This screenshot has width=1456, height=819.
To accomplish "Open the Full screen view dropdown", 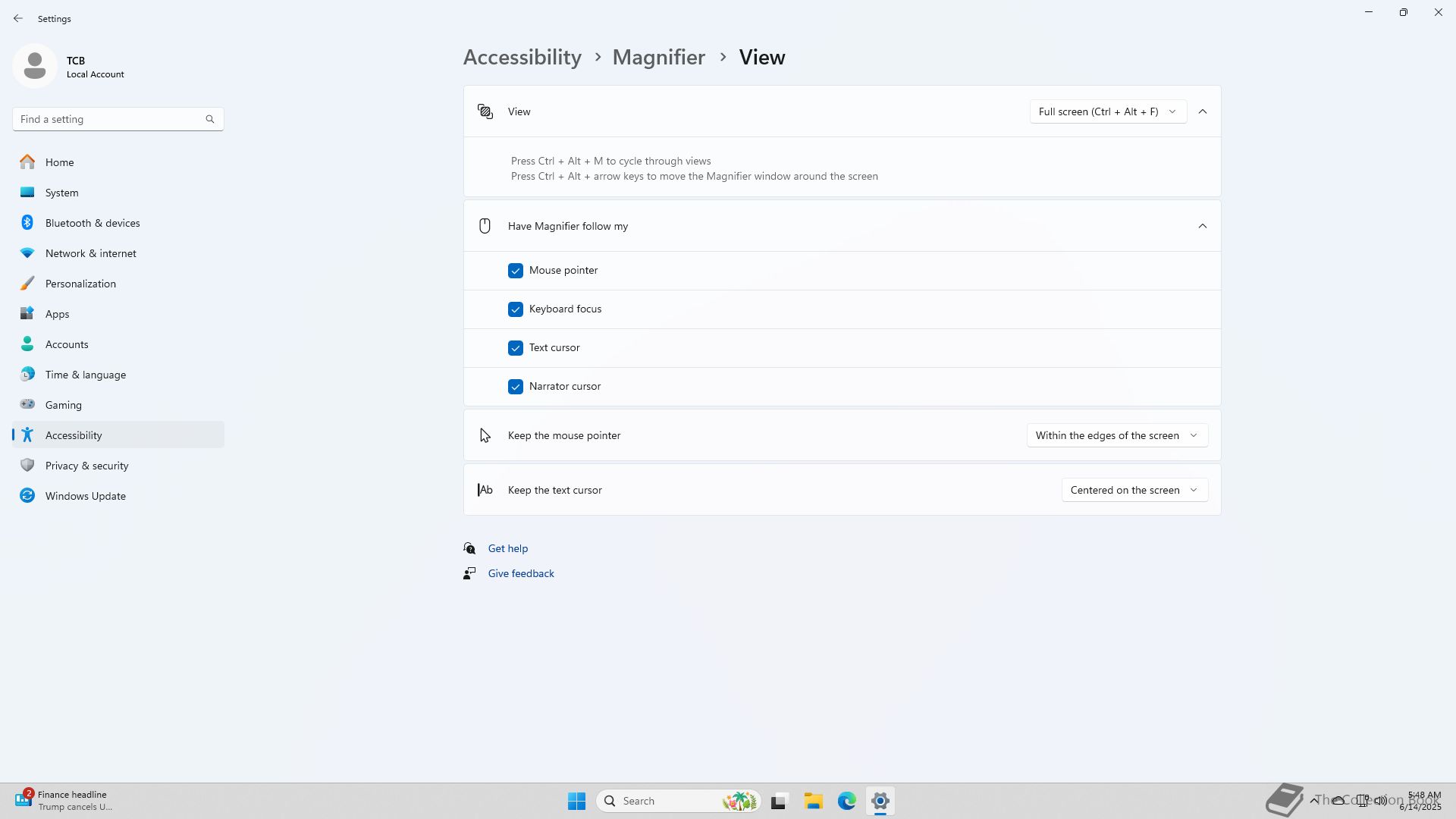I will [x=1107, y=111].
